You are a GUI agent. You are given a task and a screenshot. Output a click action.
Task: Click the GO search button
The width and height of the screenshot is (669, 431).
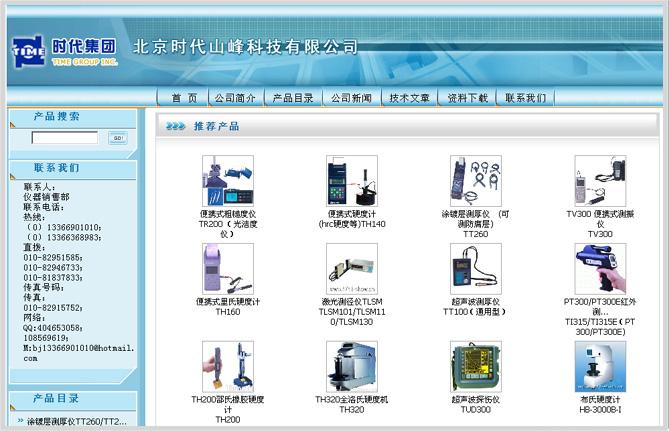tap(118, 138)
